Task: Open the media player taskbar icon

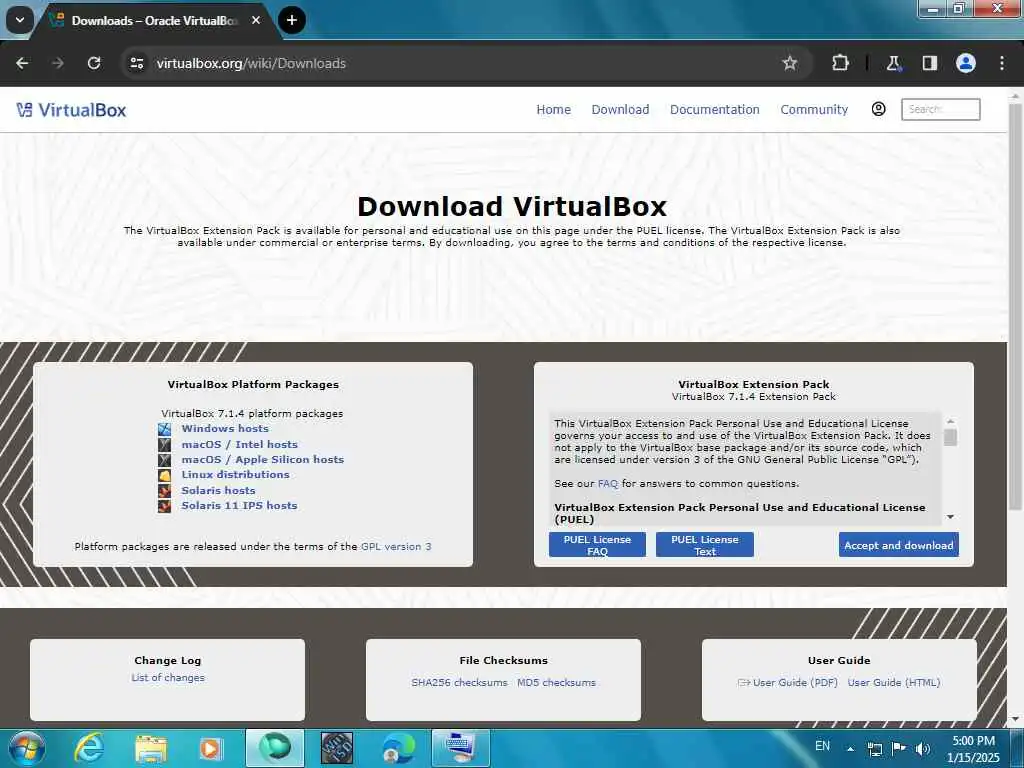Action: click(211, 748)
